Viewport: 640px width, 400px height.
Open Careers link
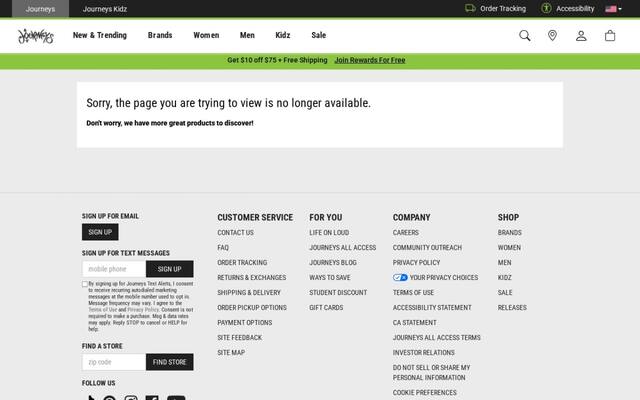pos(406,233)
